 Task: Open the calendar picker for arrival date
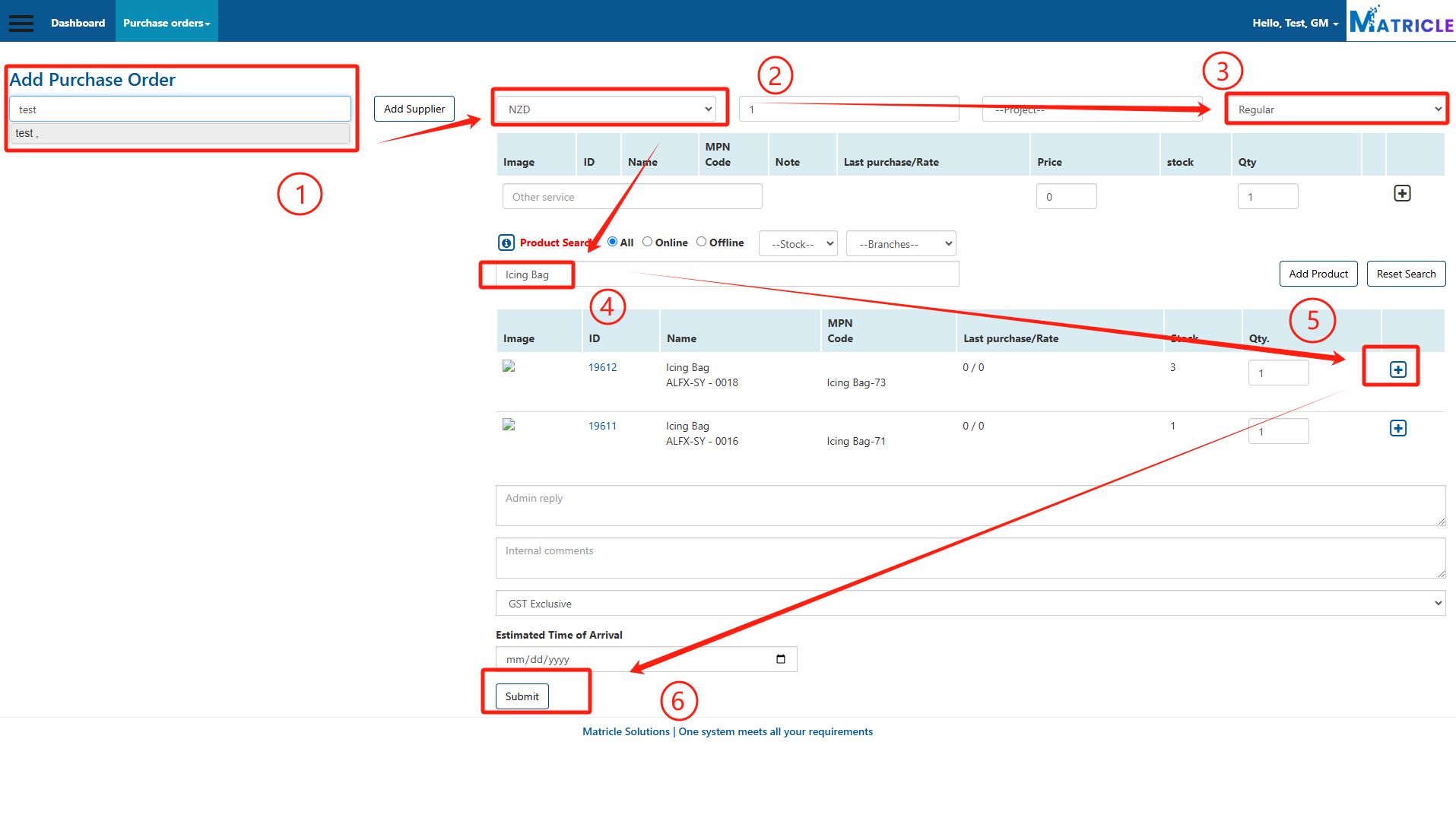tap(780, 659)
